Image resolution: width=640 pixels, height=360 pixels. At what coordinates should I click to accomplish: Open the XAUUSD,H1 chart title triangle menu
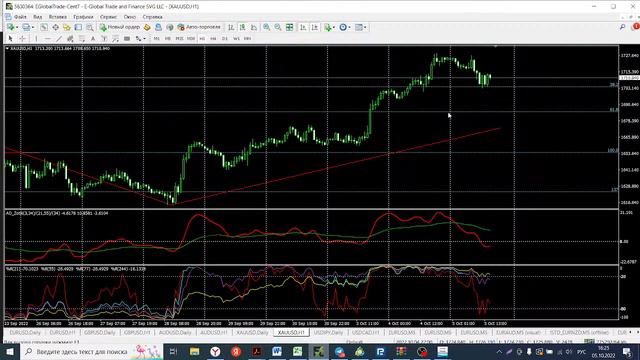click(7, 49)
